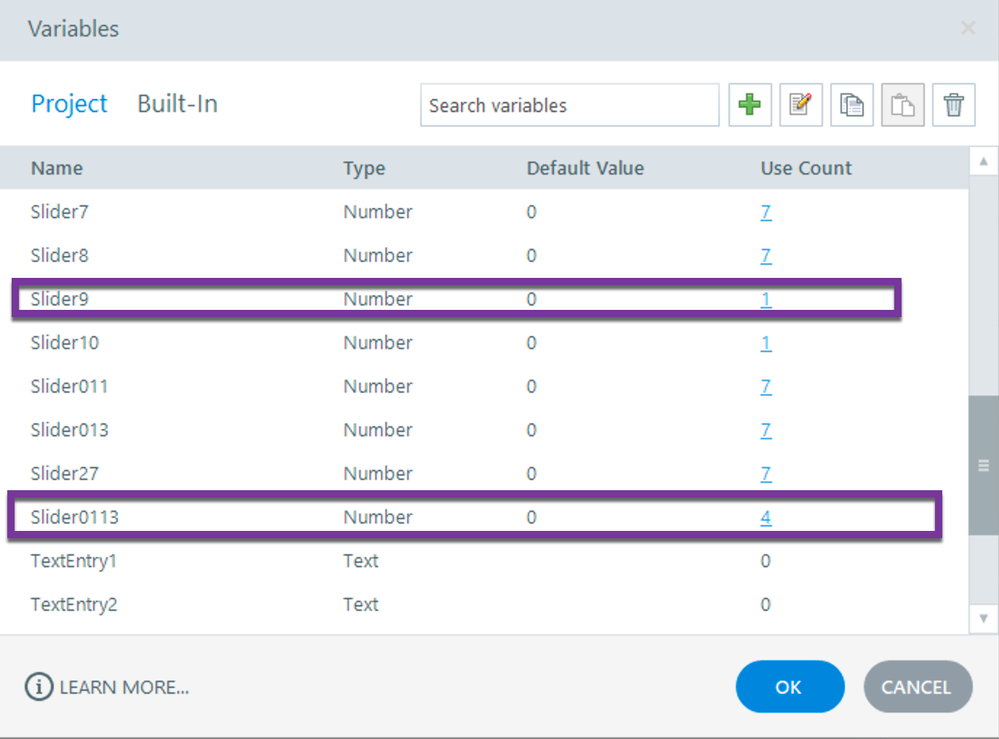Select the TextEntry1 variable row
This screenshot has height=739, width=999.
point(74,561)
